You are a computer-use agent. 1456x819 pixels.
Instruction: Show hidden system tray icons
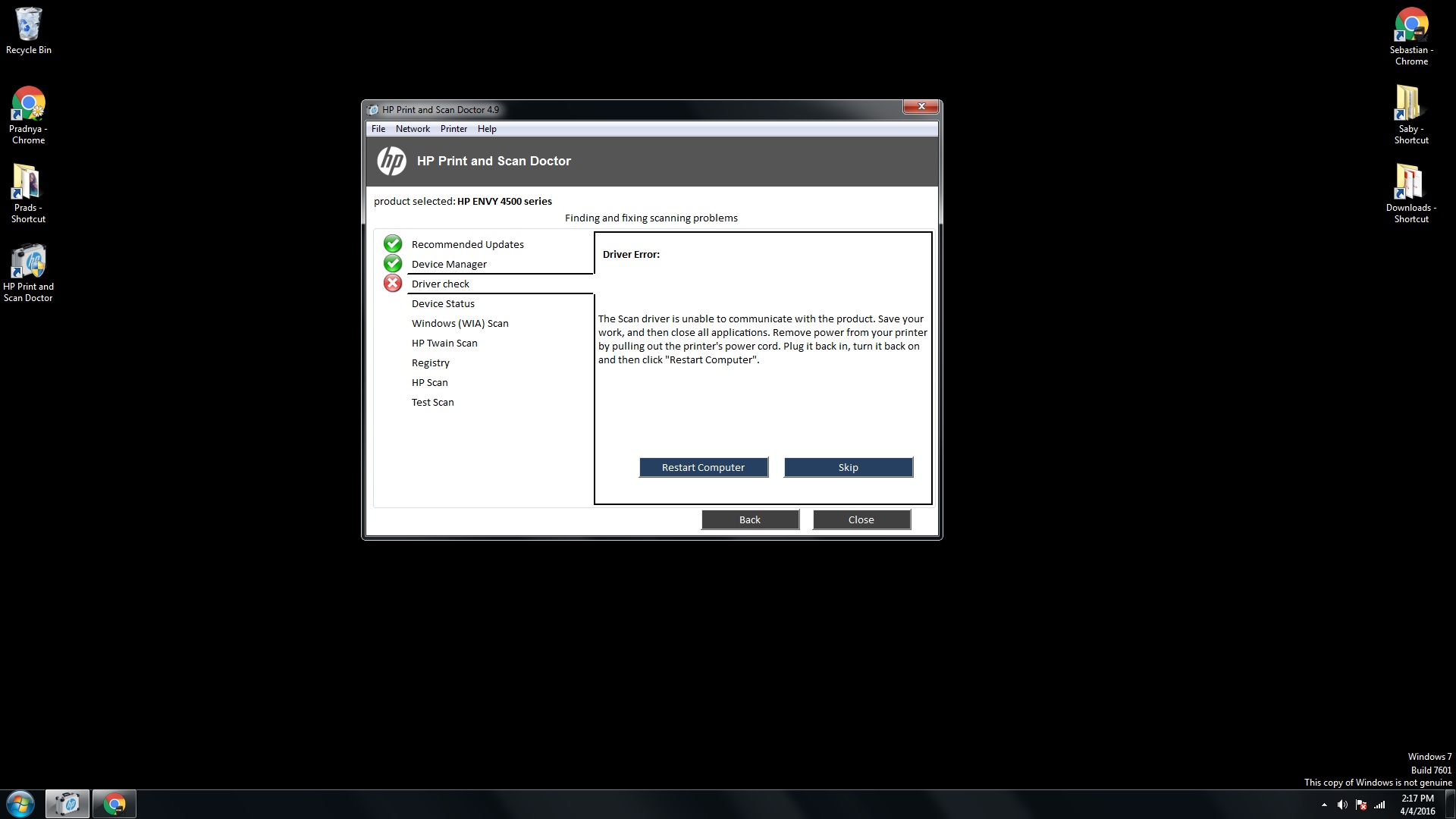pos(1324,805)
